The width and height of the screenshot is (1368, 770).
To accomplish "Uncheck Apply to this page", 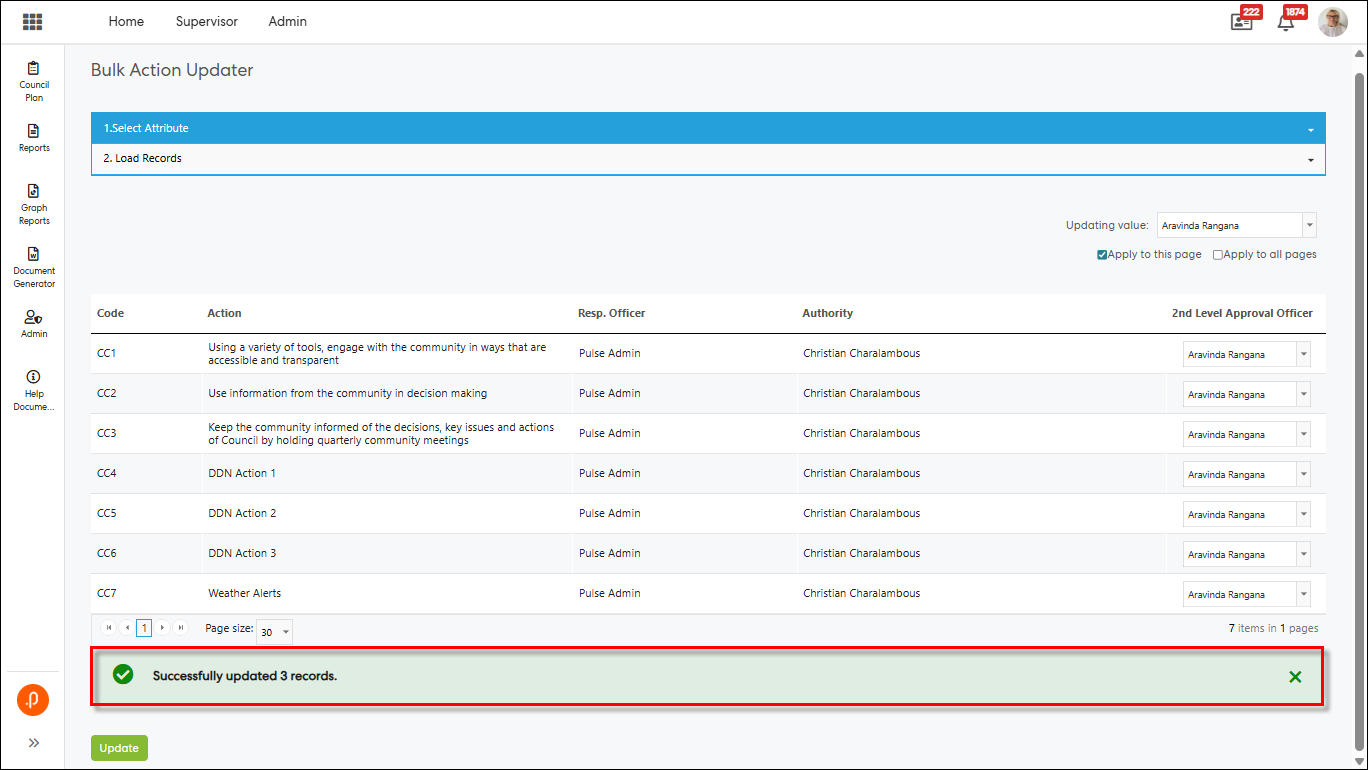I will 1102,255.
